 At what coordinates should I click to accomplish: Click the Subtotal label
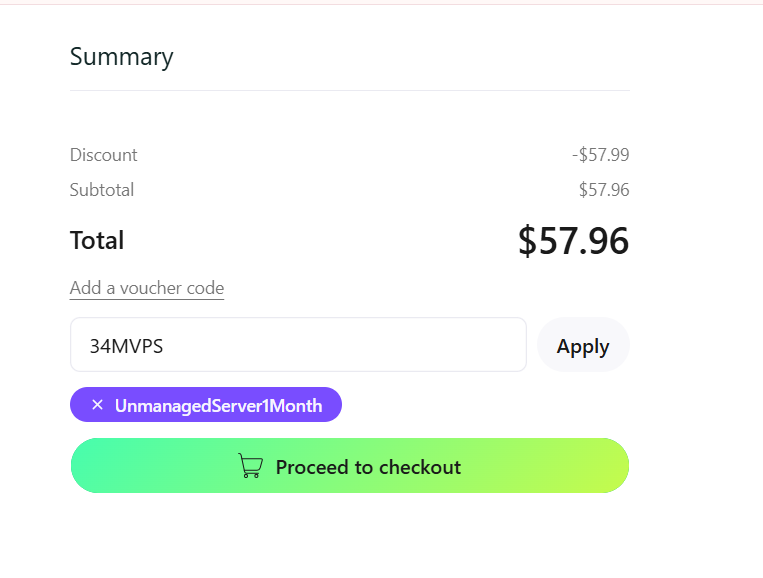[x=102, y=190]
